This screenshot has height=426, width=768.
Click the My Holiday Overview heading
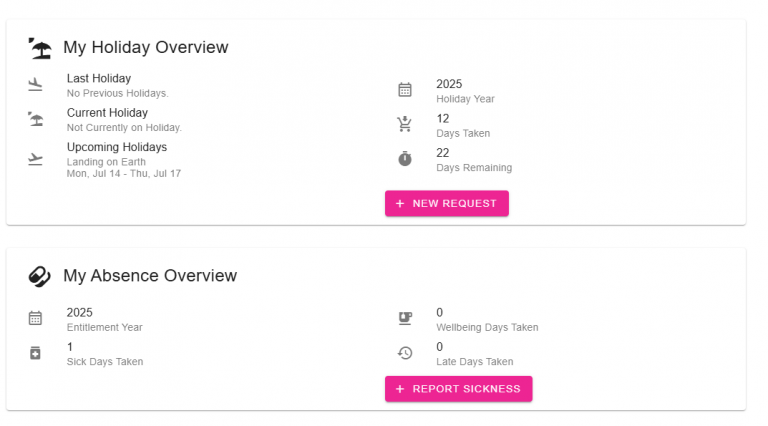click(146, 48)
